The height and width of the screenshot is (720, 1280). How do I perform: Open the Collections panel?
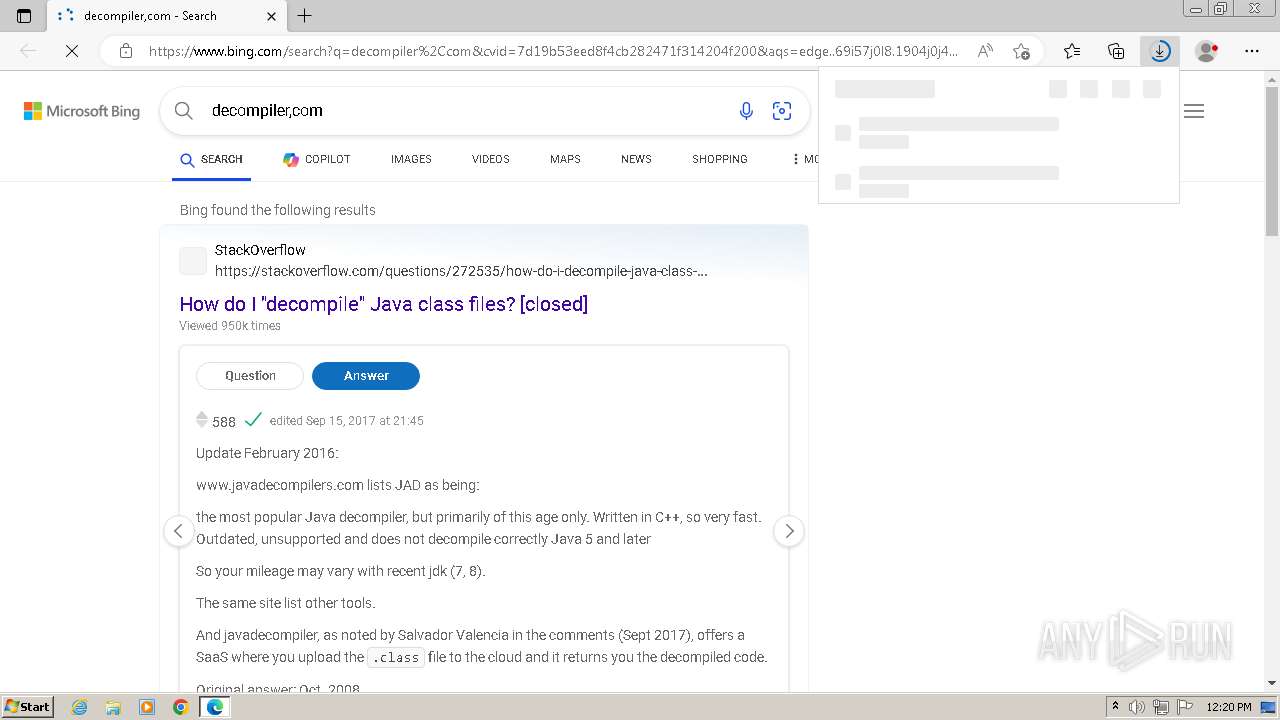1116,51
